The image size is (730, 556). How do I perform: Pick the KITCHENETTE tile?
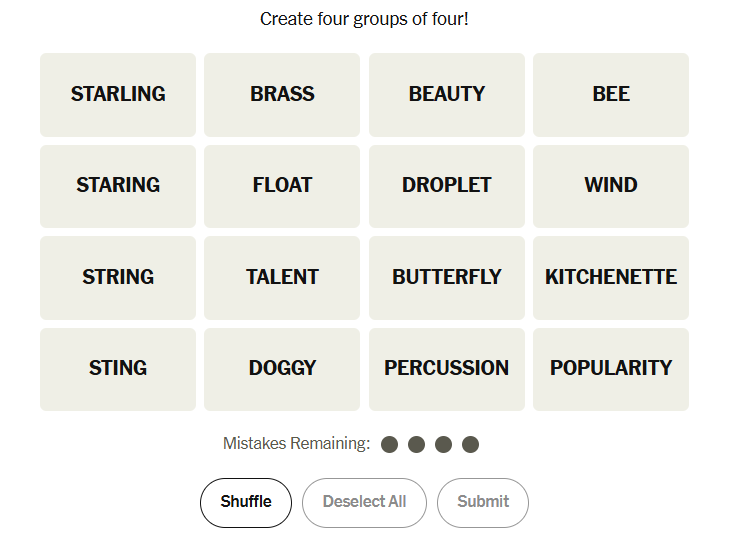[x=610, y=278]
